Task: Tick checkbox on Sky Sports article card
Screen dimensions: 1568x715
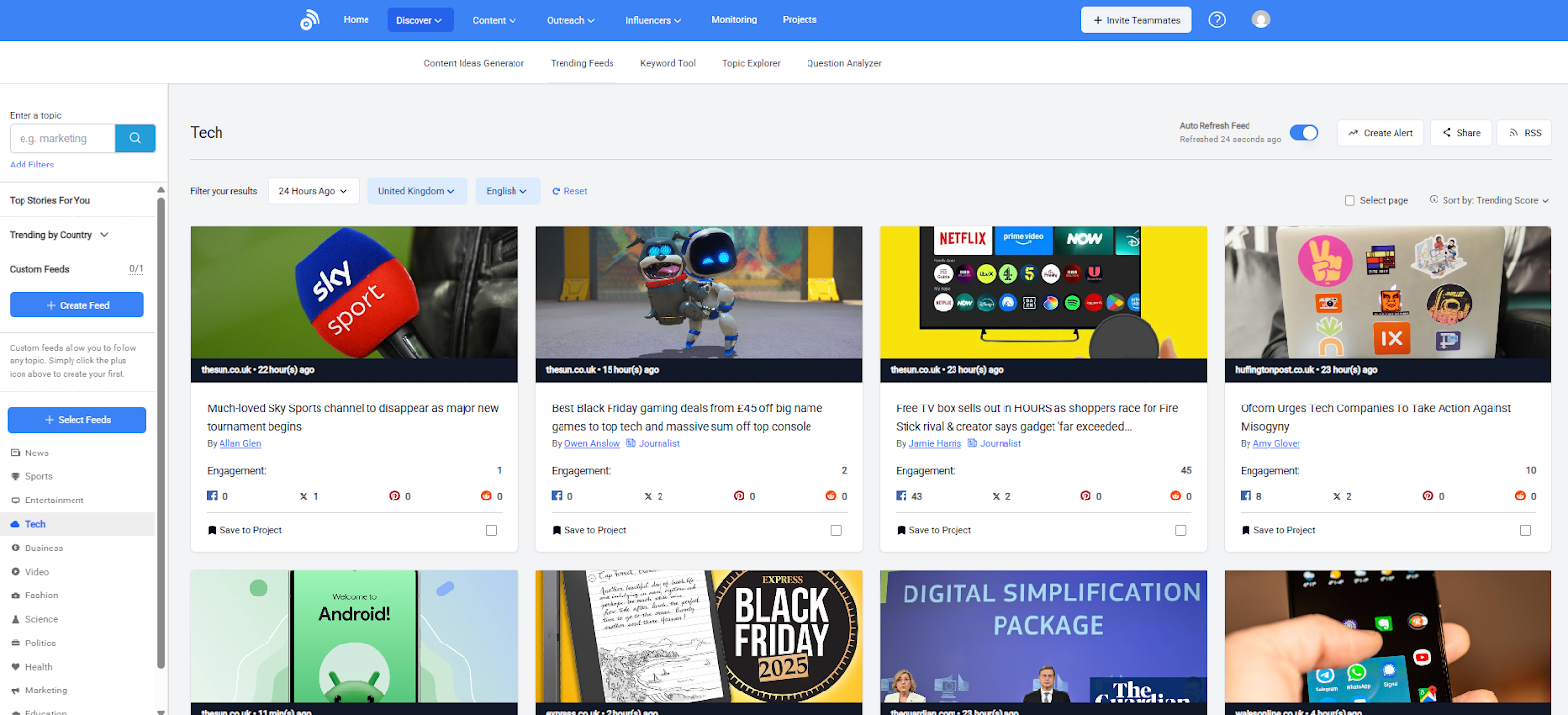Action: click(491, 530)
